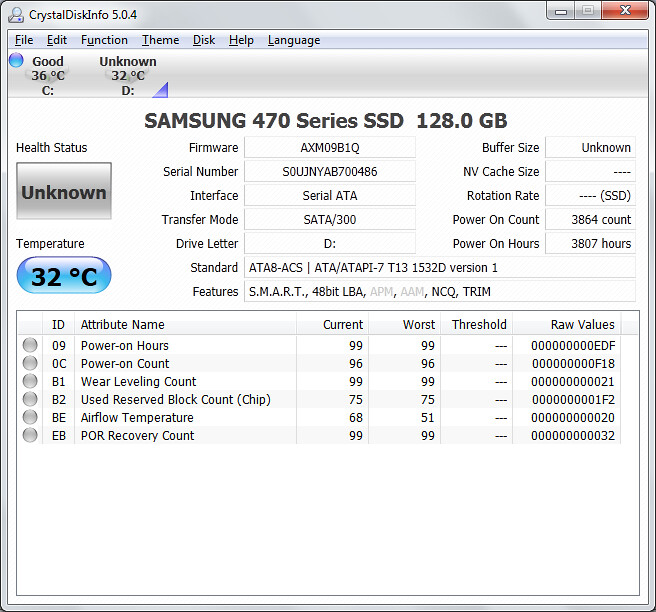Click the Features field with NCQ, TRIM
The width and height of the screenshot is (656, 612).
[x=440, y=291]
